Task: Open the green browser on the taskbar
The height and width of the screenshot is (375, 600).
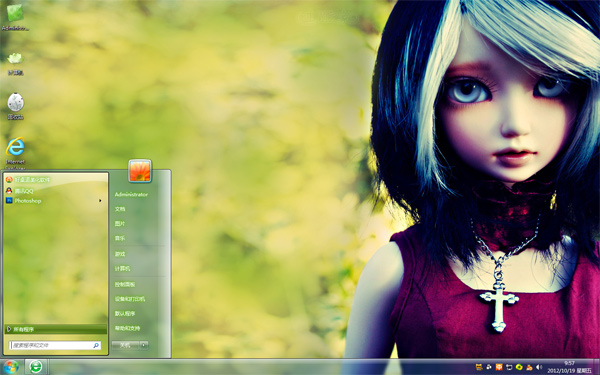Action: 36,367
